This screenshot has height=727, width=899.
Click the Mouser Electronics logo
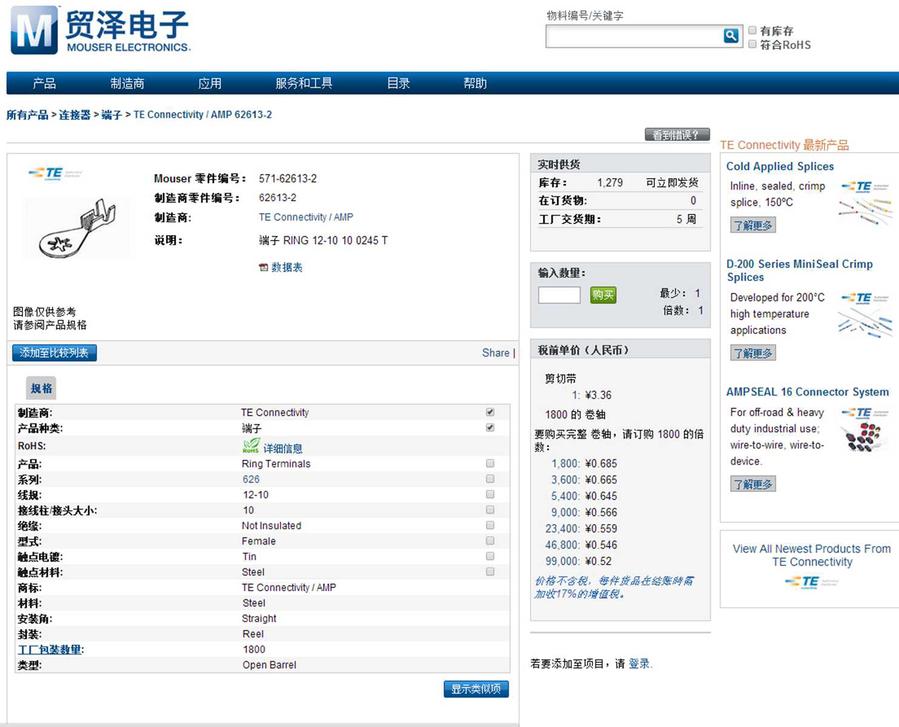tap(100, 30)
